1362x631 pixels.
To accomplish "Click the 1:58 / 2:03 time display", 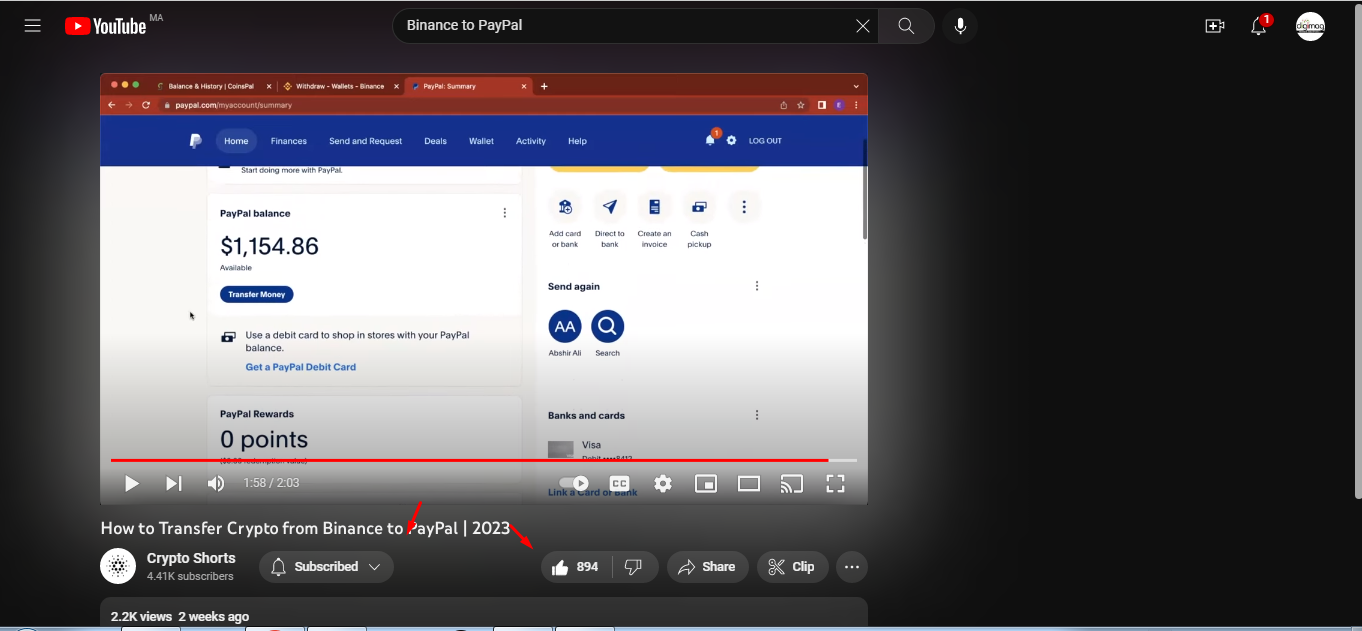I will click(271, 483).
